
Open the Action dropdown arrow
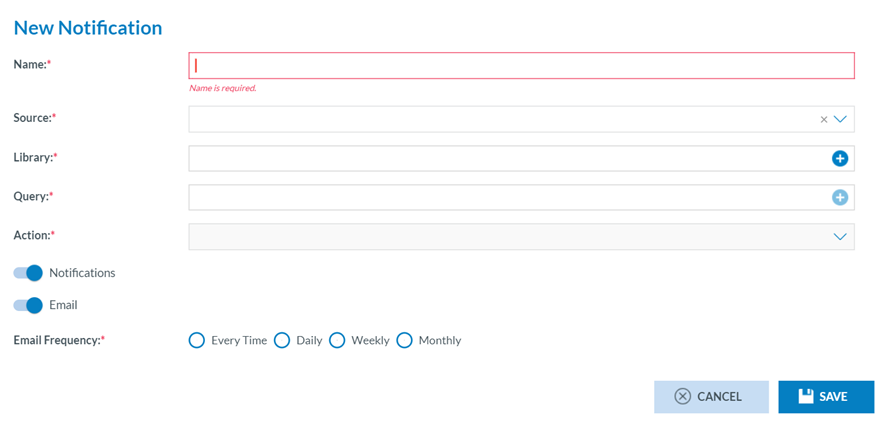coord(840,237)
